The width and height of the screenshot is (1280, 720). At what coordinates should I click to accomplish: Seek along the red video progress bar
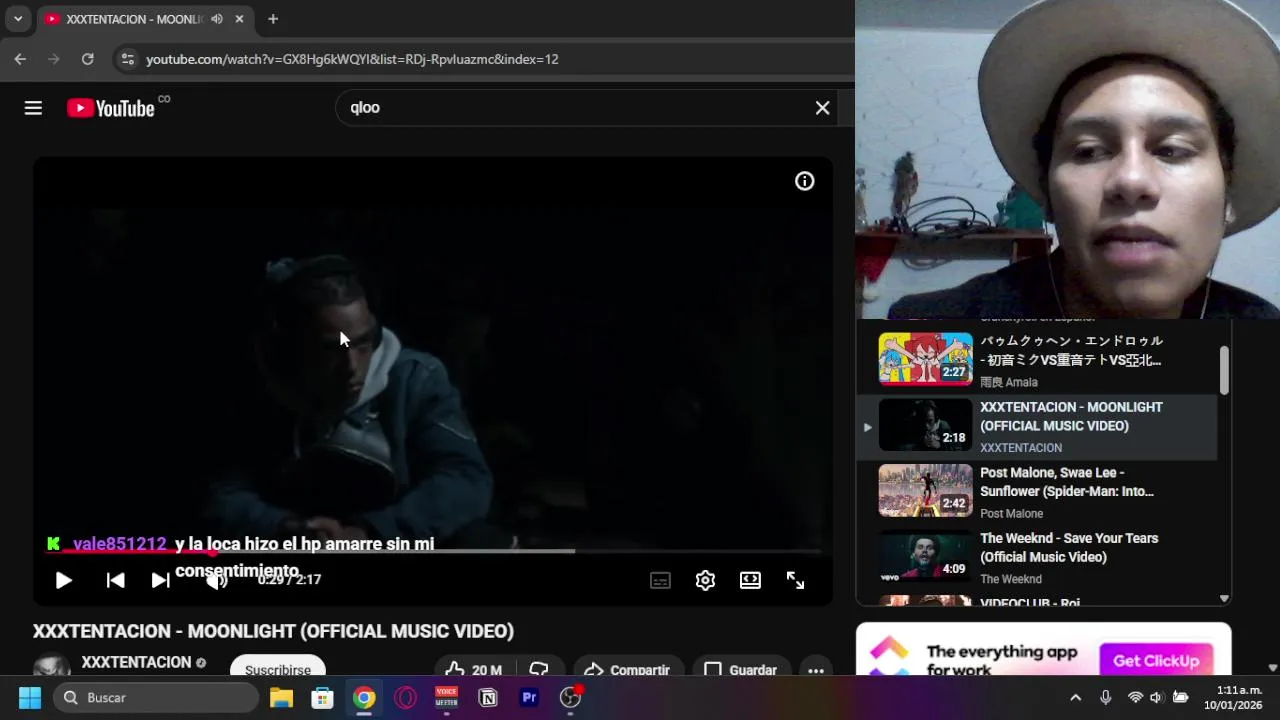click(x=432, y=551)
